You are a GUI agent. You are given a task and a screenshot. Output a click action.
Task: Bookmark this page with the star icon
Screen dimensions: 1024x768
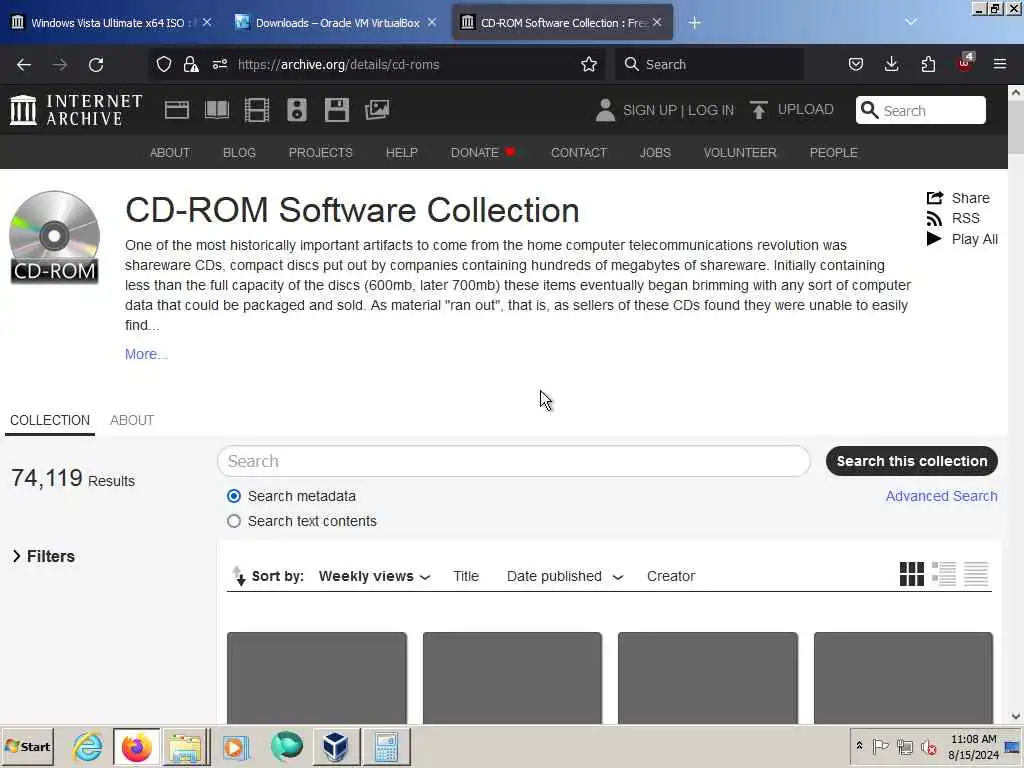pos(589,64)
